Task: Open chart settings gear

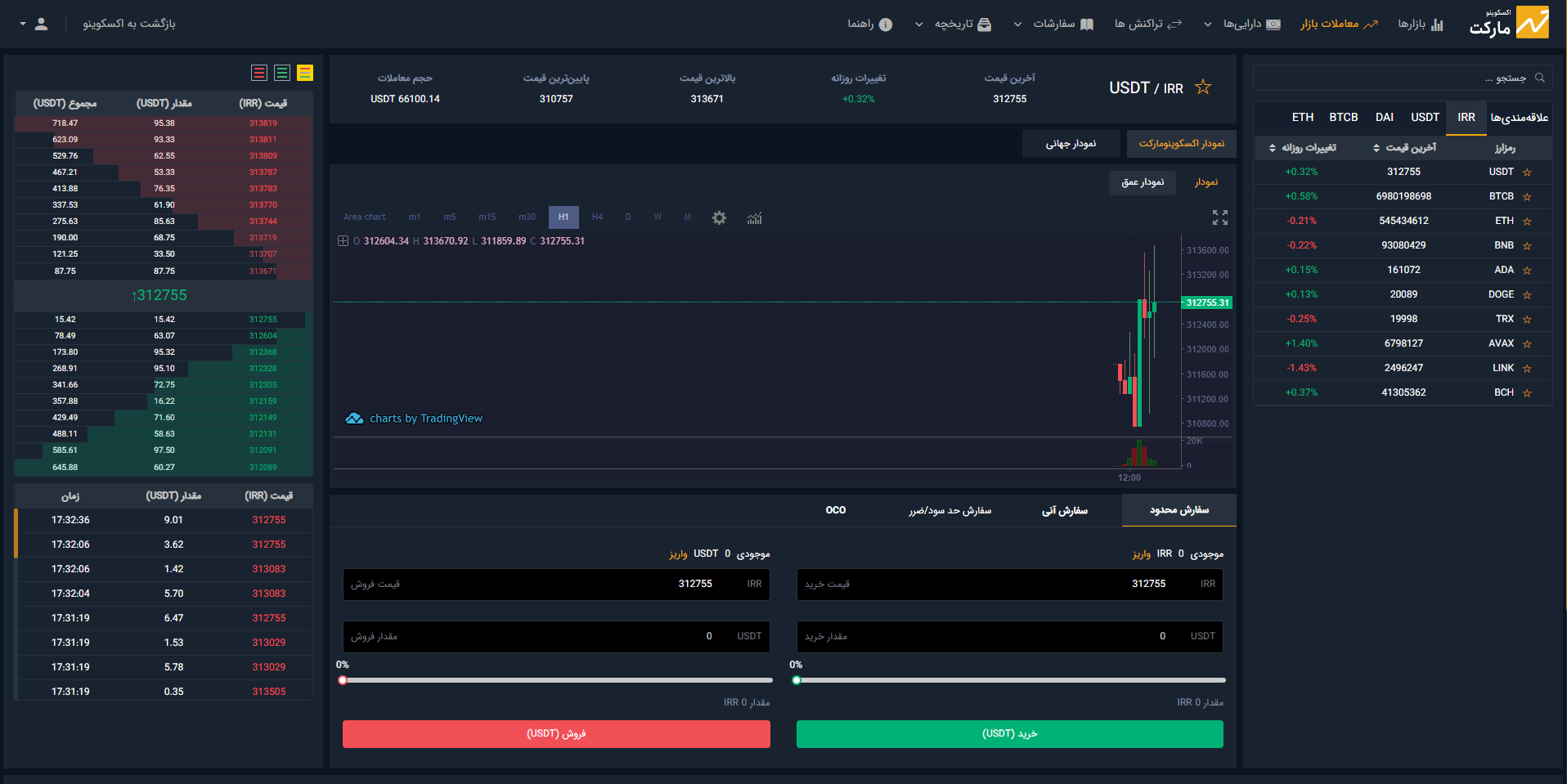Action: tap(719, 217)
